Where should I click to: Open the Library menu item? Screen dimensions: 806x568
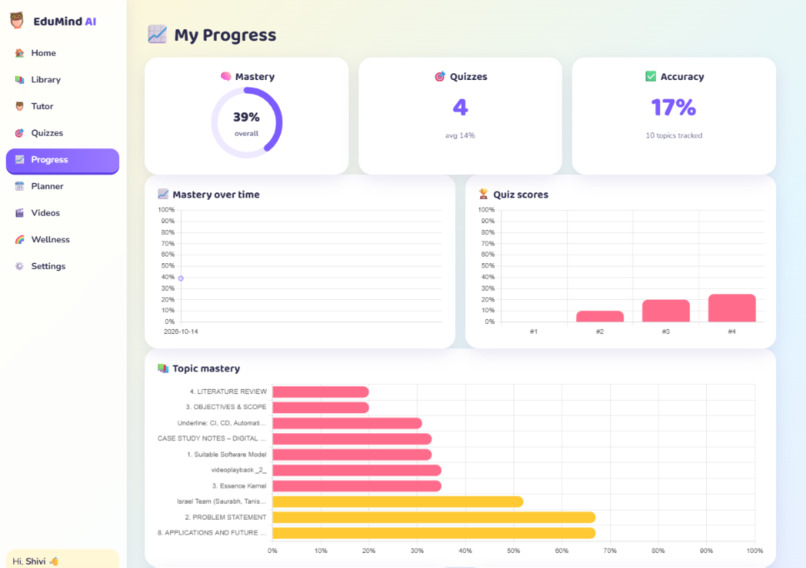pyautogui.click(x=63, y=80)
